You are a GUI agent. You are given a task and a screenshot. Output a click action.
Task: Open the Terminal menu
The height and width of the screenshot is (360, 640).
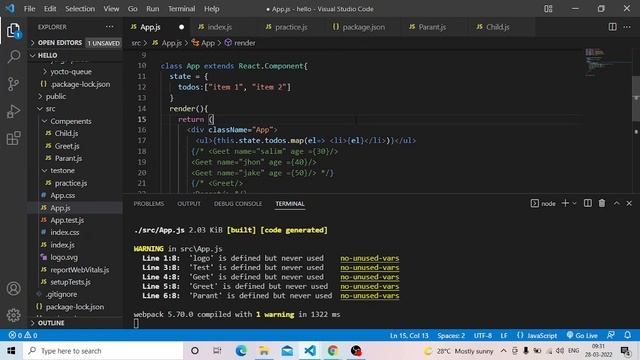point(181,9)
